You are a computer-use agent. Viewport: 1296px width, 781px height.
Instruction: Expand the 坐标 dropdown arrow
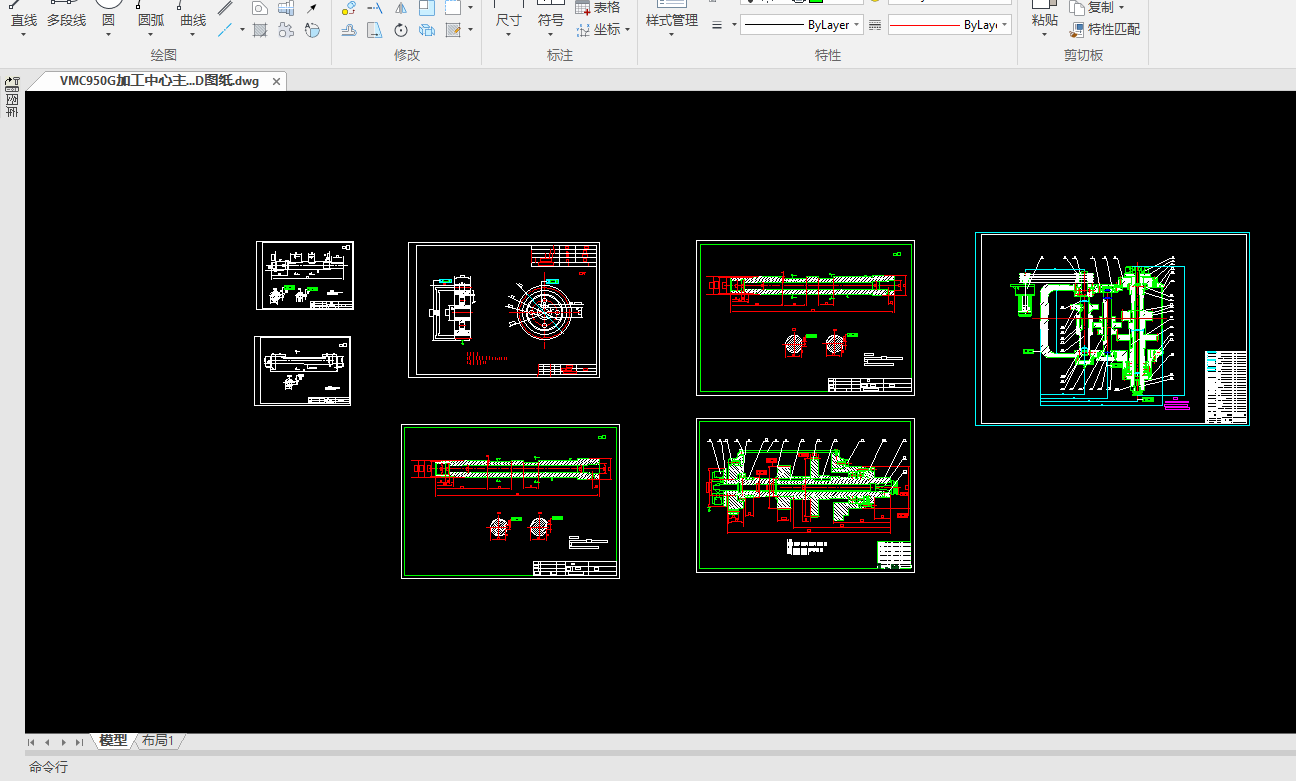(627, 30)
